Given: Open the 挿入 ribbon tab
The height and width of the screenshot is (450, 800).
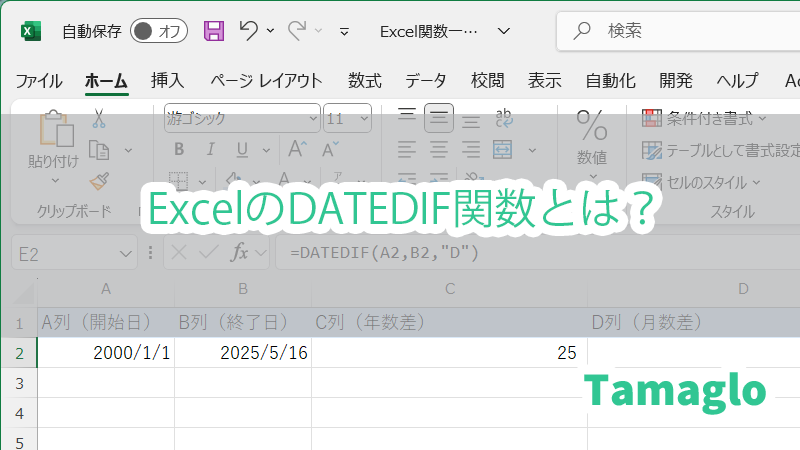Looking at the screenshot, I should [167, 81].
